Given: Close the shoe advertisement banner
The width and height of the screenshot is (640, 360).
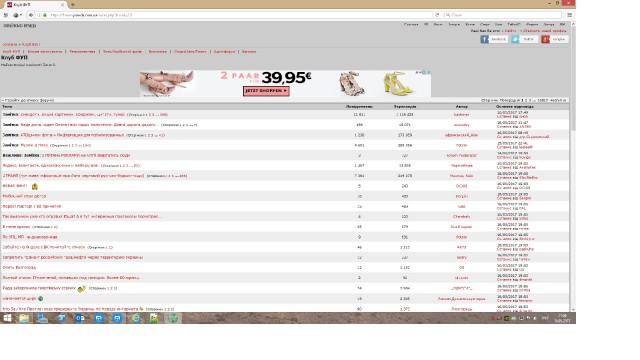Looking at the screenshot, I should pyautogui.click(x=429, y=72).
